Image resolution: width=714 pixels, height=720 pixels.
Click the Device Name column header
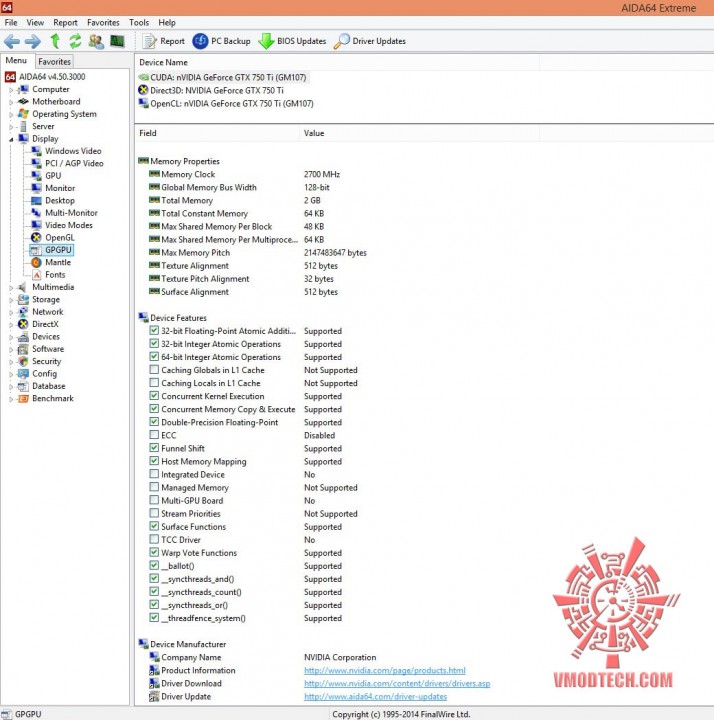point(337,62)
